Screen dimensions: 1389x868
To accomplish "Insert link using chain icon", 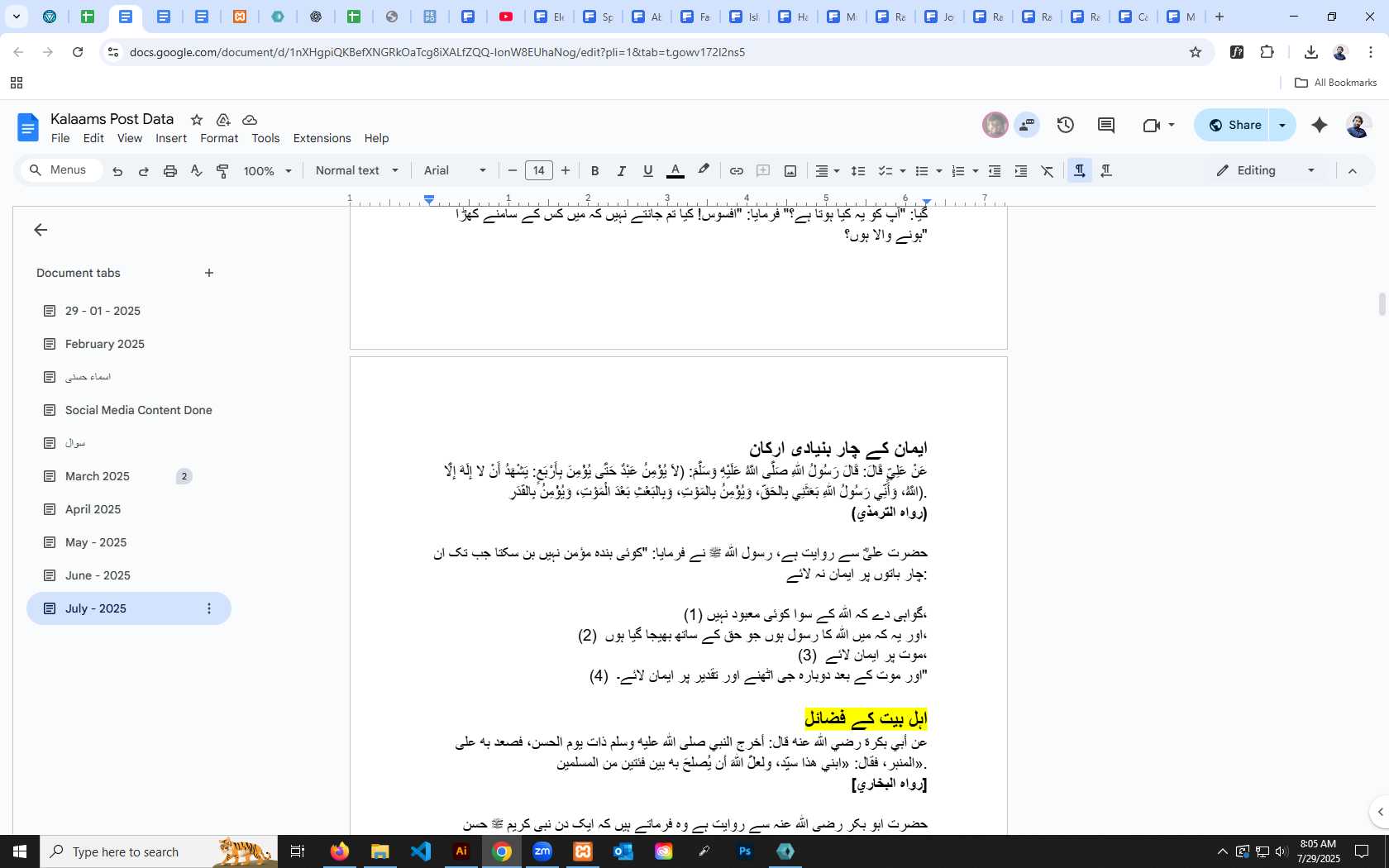I will [x=736, y=171].
